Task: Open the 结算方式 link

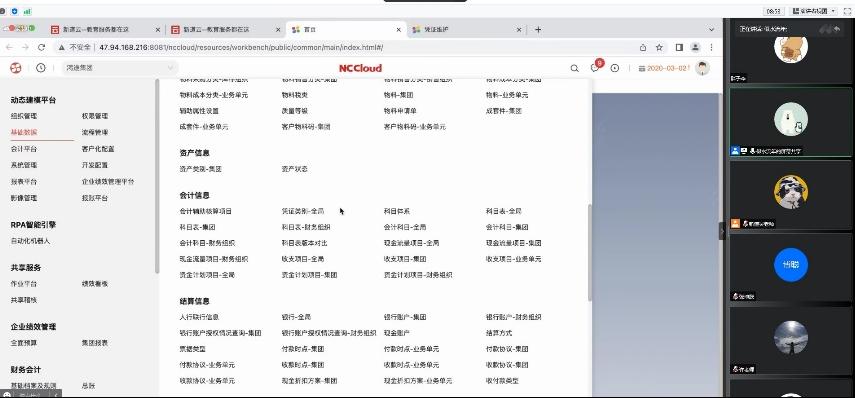Action: pyautogui.click(x=499, y=333)
